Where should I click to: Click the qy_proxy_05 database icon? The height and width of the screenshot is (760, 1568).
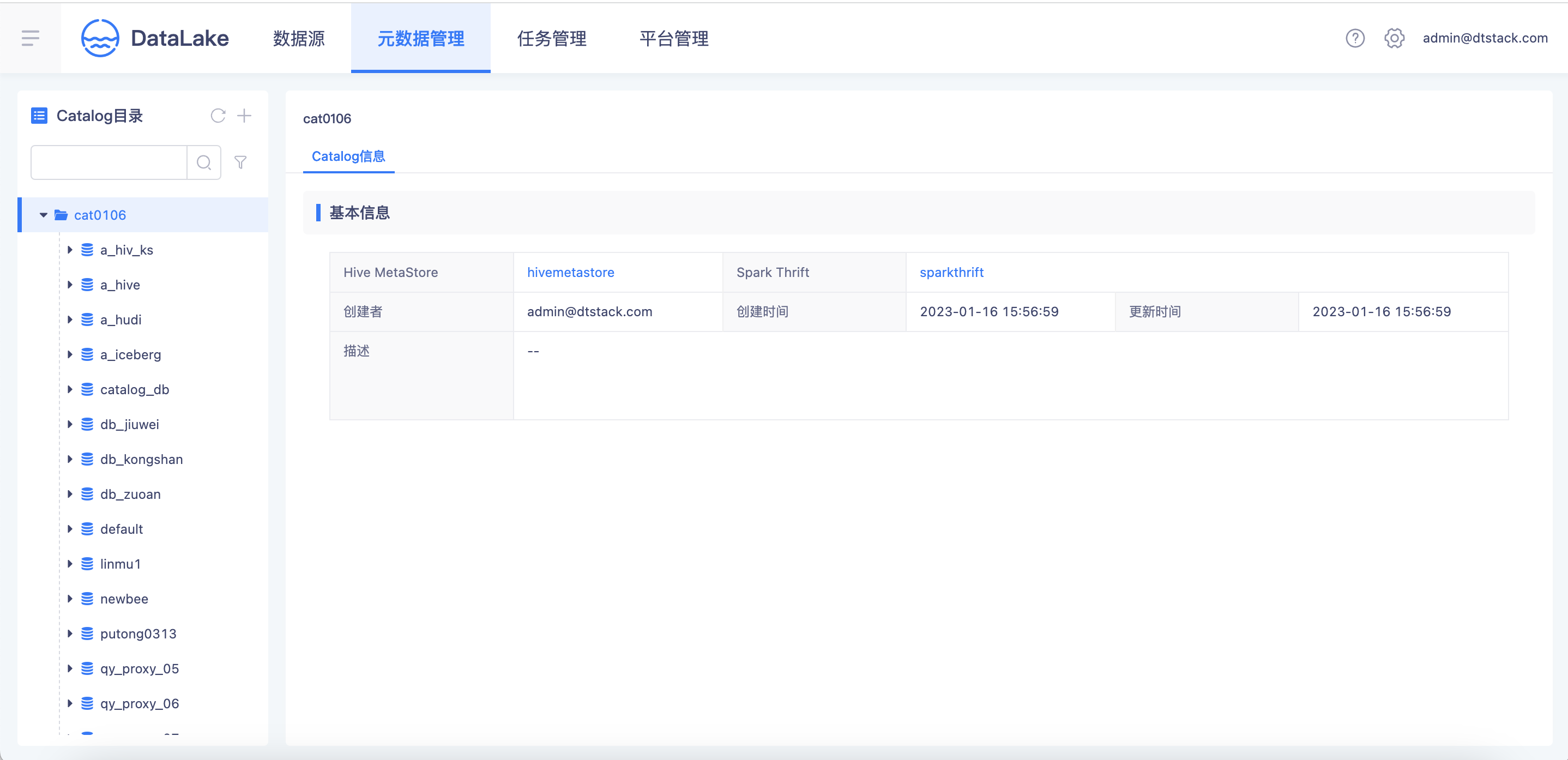tap(87, 669)
